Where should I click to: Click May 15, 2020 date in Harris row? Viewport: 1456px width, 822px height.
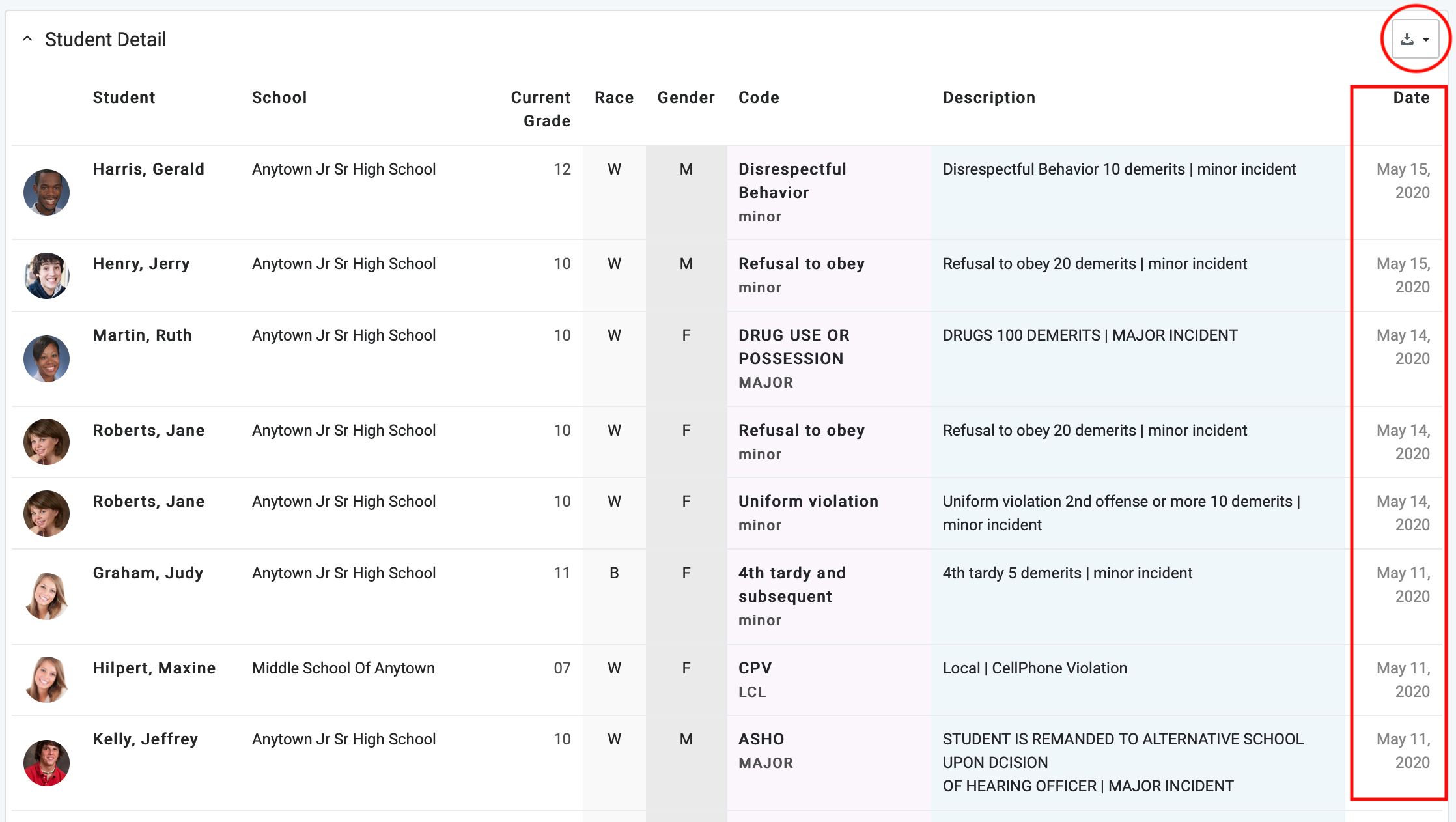point(1403,181)
